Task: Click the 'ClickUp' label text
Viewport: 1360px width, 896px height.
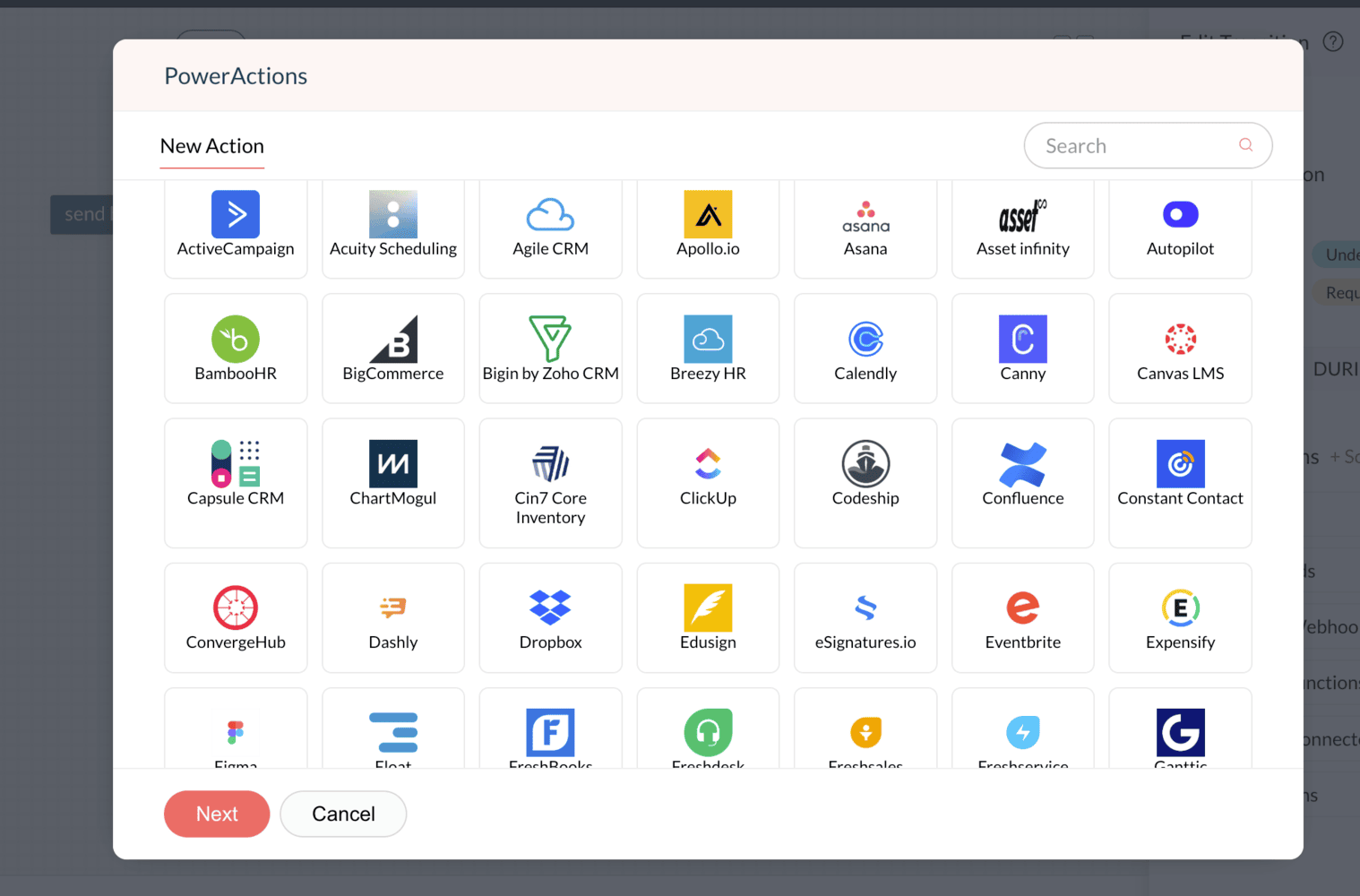Action: [708, 498]
